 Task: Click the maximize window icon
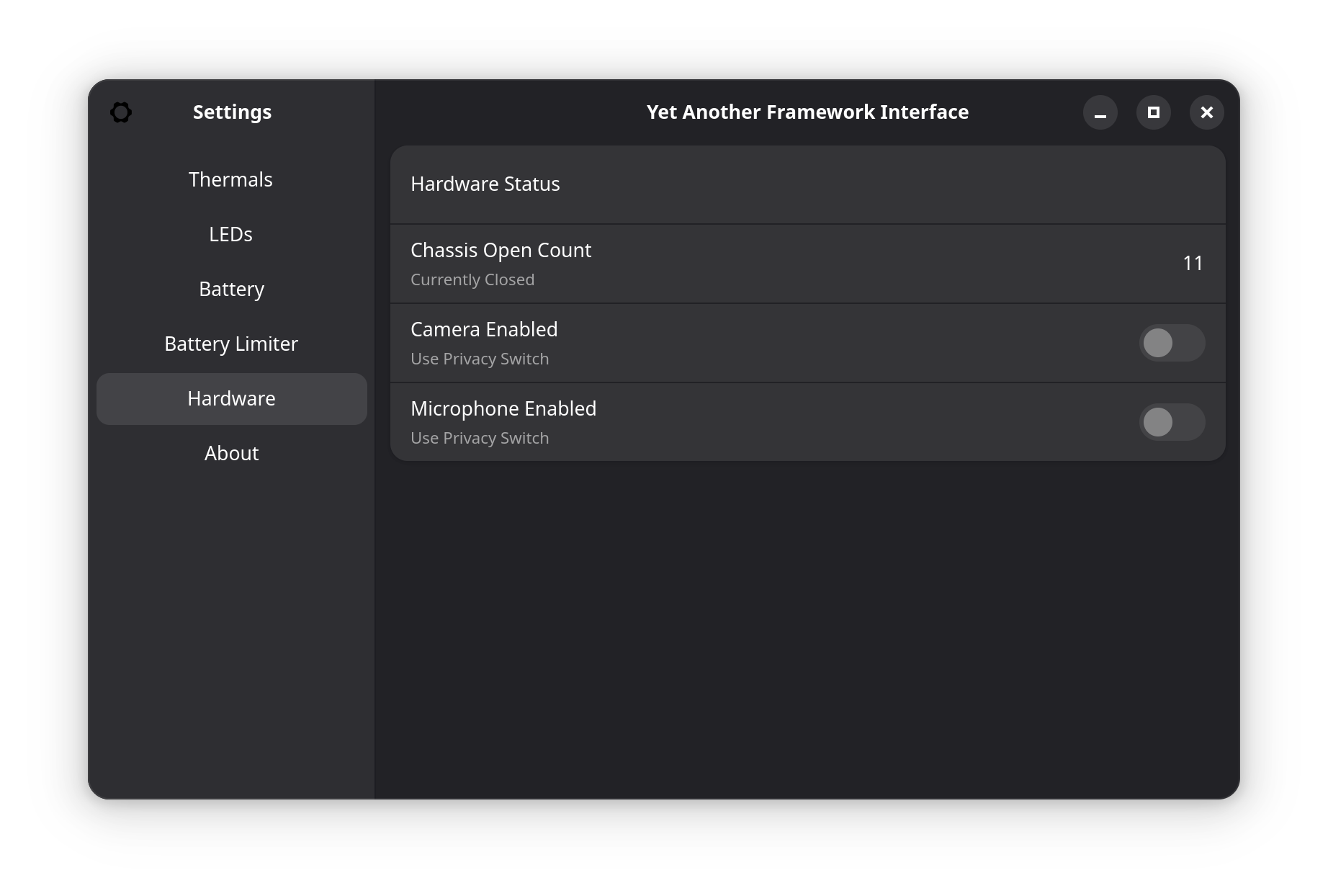pyautogui.click(x=1153, y=112)
